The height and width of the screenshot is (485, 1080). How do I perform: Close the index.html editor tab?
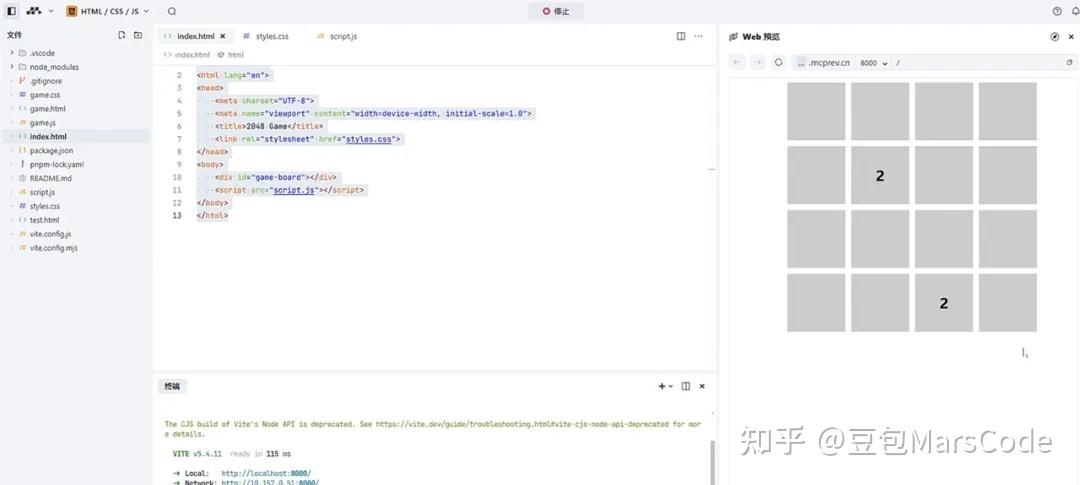(222, 36)
